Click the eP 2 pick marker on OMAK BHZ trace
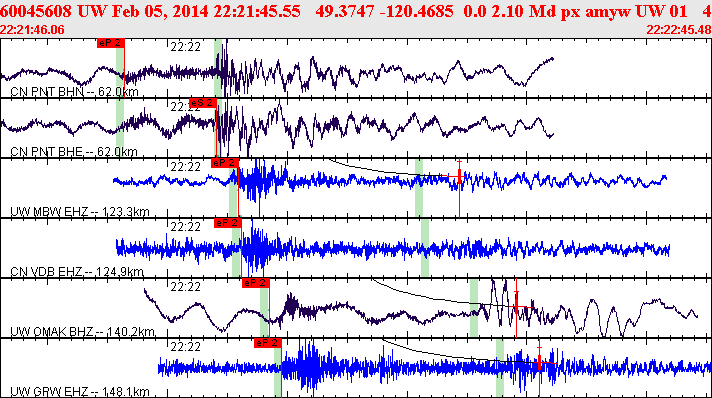Screen dimensions: 712x398 coord(256,283)
